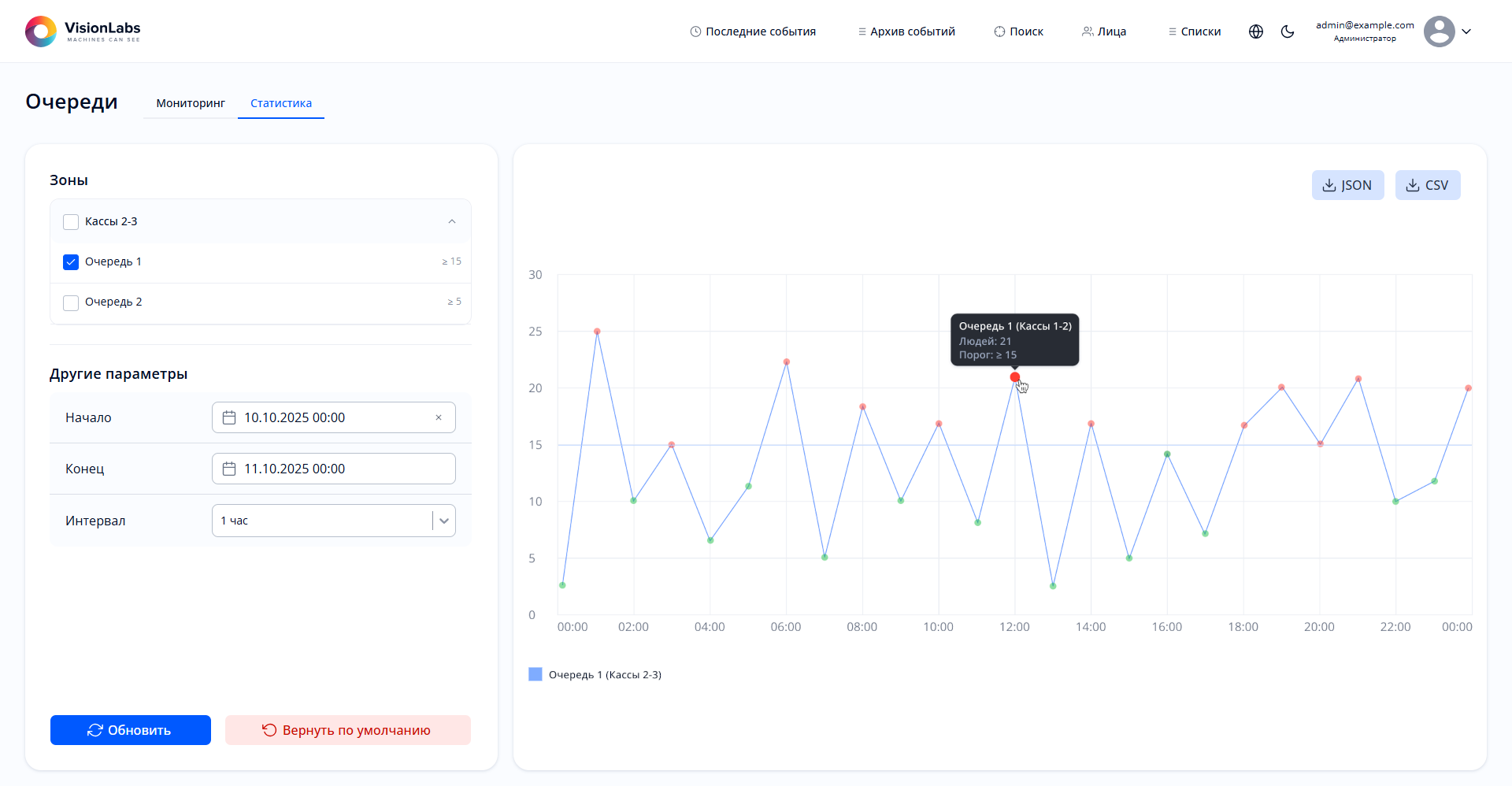Check the Кассы 2-3 zone checkbox
Image resolution: width=1512 pixels, height=786 pixels.
pos(71,222)
